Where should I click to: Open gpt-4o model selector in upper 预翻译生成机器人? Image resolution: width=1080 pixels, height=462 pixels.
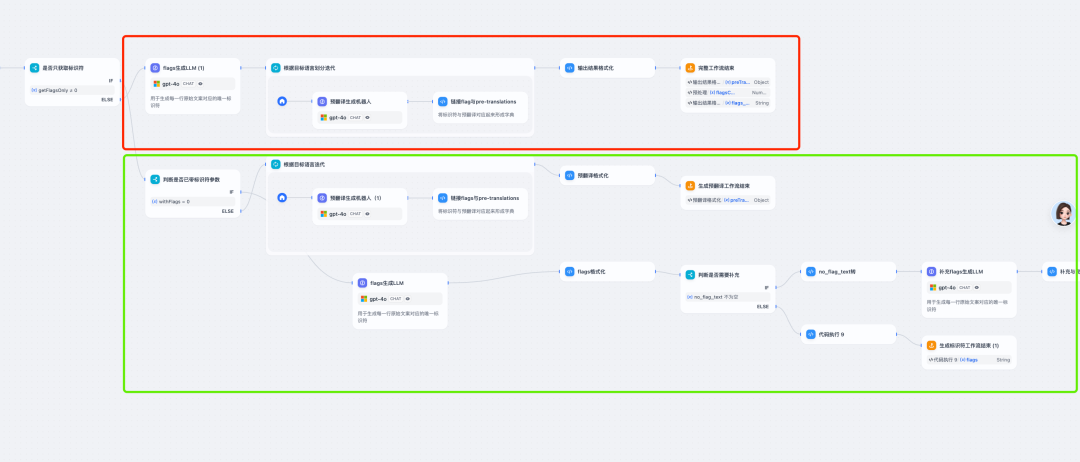(360, 117)
